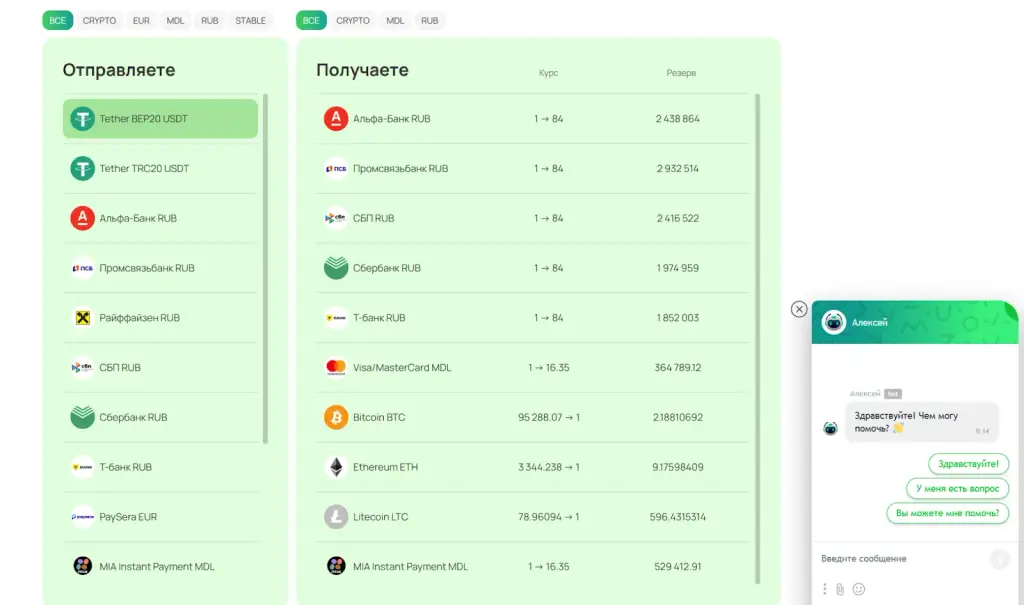Click the chat attachment paperclip icon
Screen dimensions: 1024x605
tap(840, 589)
